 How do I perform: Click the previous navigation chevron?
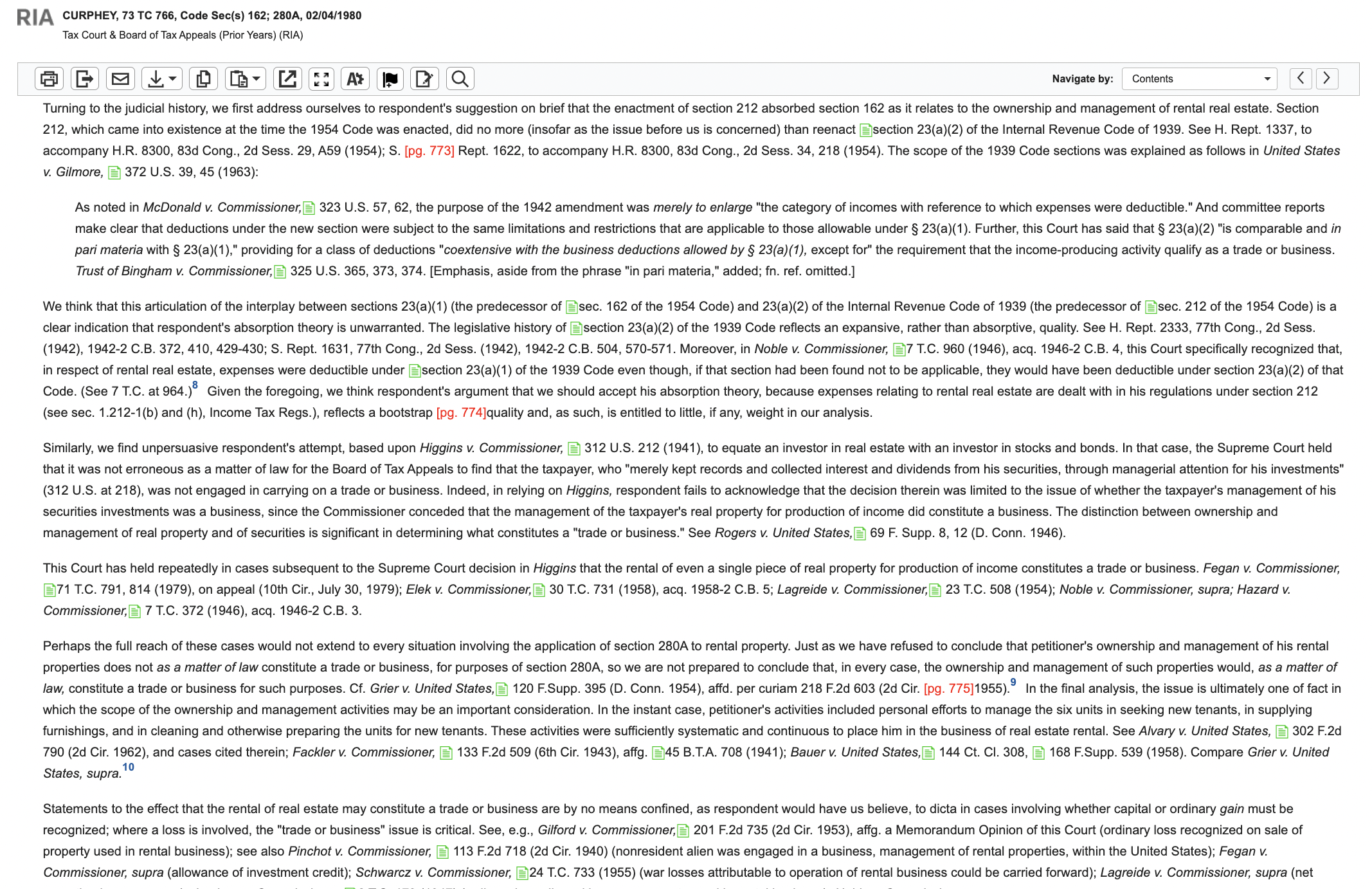tap(1302, 78)
